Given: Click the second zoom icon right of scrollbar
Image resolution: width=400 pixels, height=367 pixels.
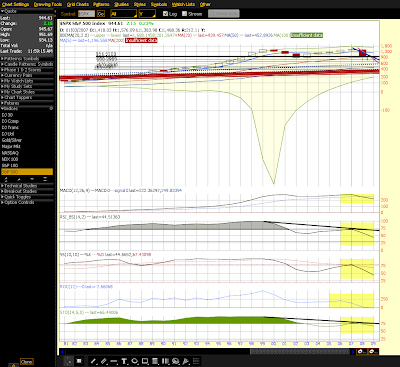Looking at the screenshot, I should pyautogui.click(x=373, y=352).
